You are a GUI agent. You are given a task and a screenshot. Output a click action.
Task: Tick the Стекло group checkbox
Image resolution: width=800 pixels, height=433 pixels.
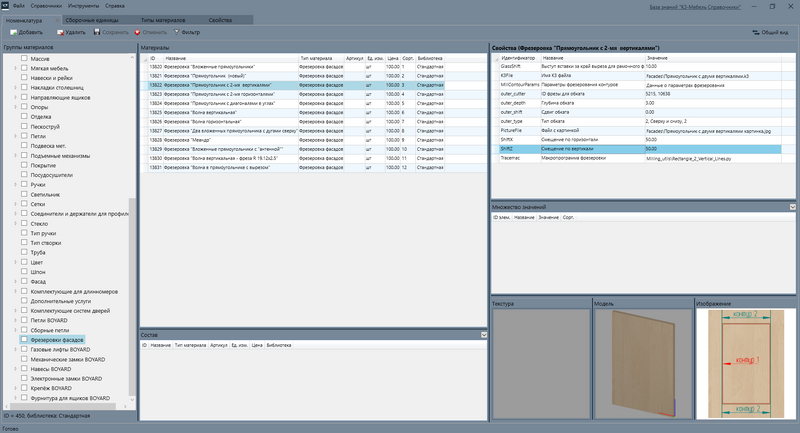coord(24,223)
